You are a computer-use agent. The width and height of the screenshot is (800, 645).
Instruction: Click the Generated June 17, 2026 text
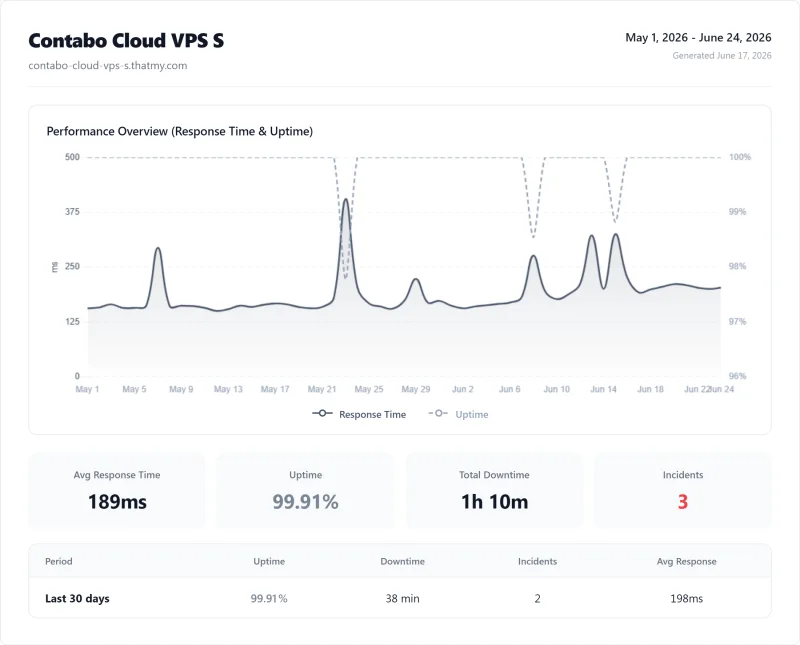(721, 55)
